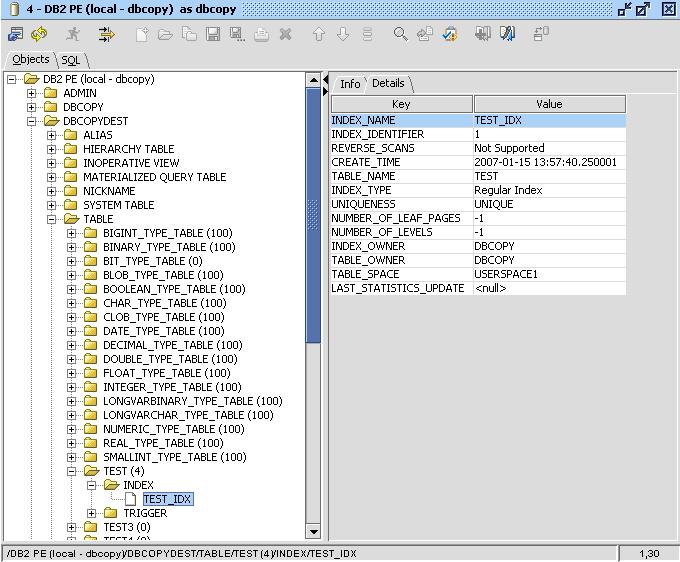Click the DBCOPYDEST open folder icon
The width and height of the screenshot is (680, 562).
[x=52, y=121]
